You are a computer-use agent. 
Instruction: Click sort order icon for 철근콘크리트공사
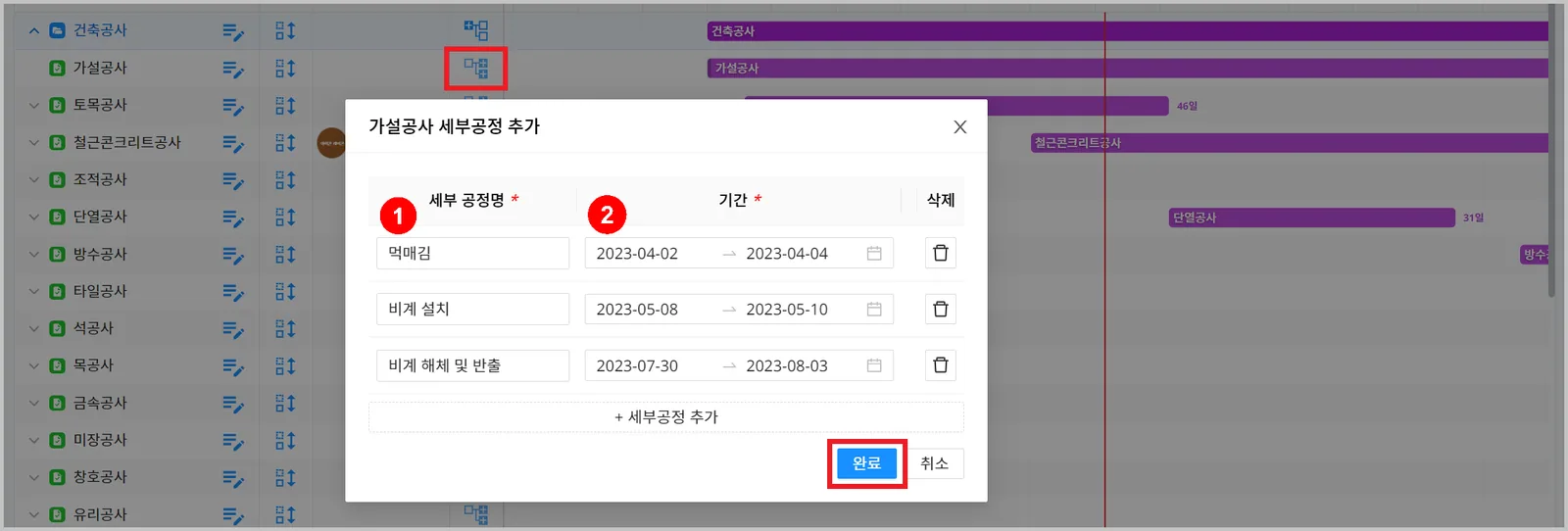coord(285,143)
